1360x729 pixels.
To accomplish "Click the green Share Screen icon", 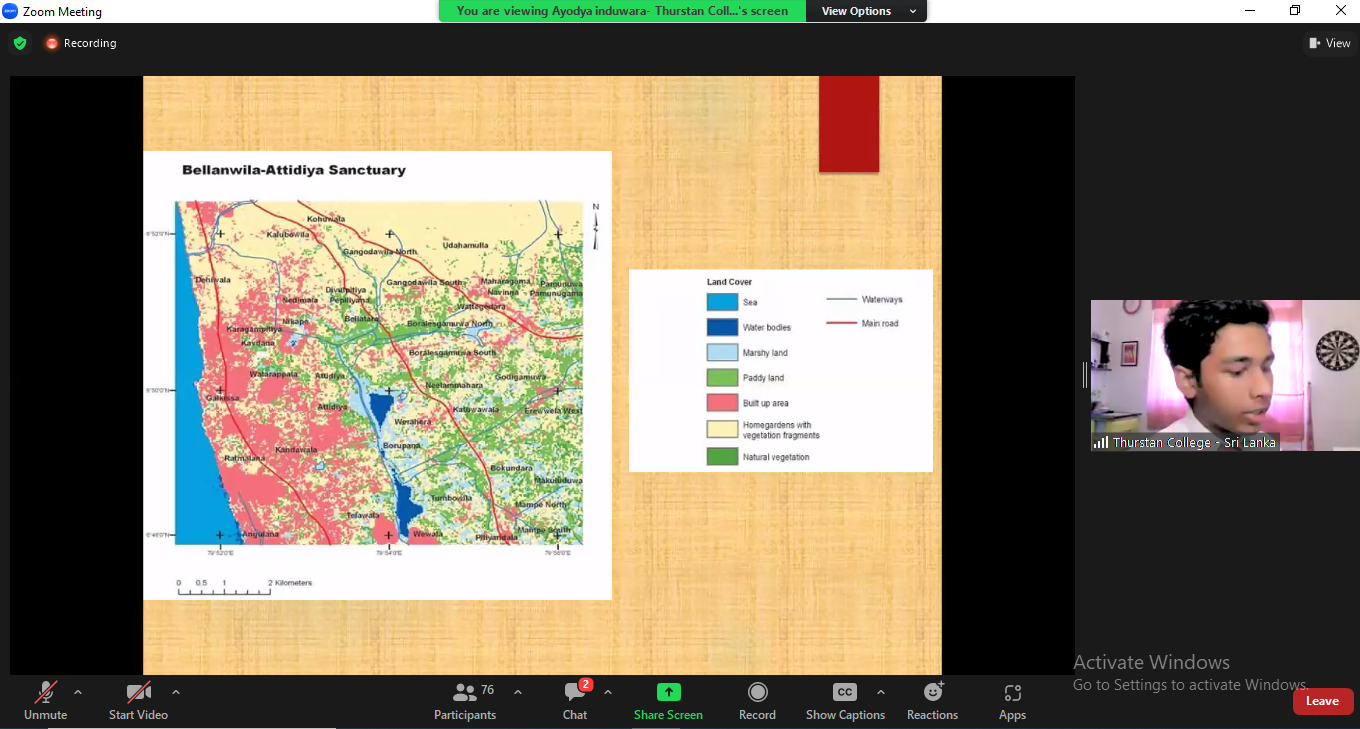I will tap(668, 692).
